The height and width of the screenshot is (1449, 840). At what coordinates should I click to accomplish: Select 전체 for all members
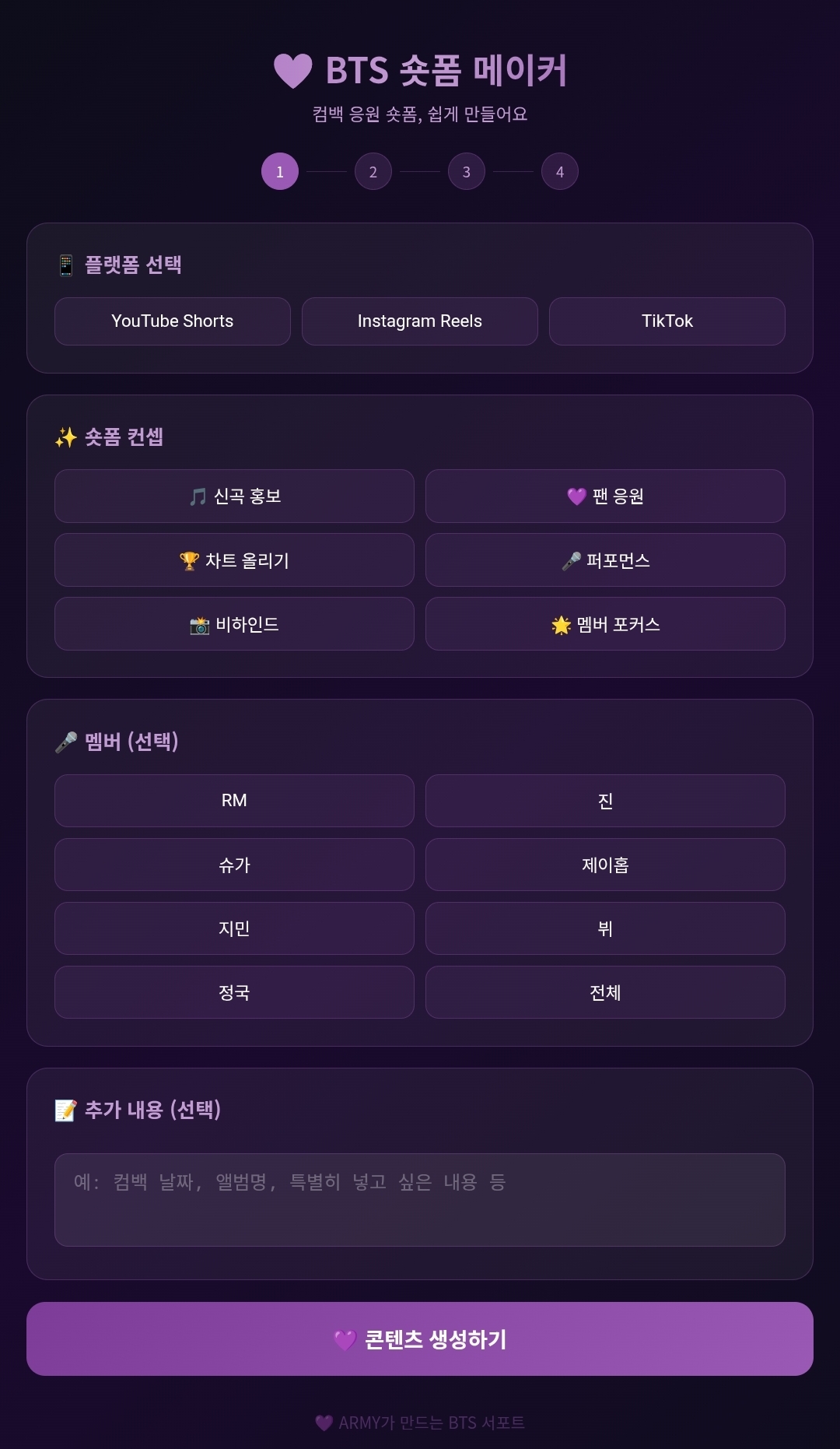click(x=605, y=992)
